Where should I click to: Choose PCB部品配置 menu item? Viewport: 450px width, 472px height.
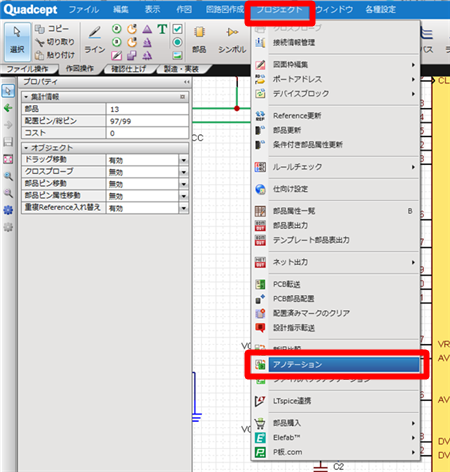(x=336, y=299)
